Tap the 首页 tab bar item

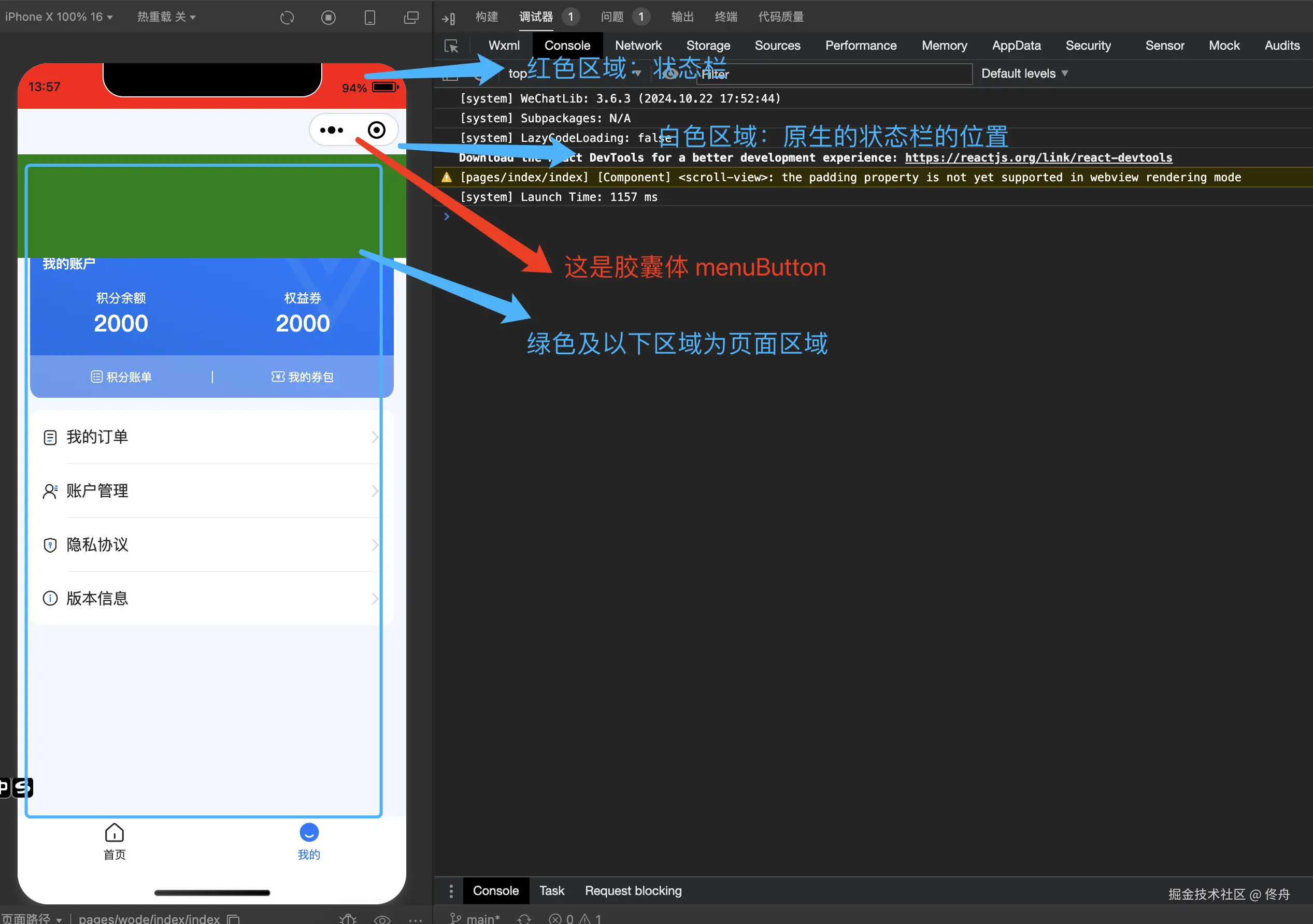(x=115, y=842)
